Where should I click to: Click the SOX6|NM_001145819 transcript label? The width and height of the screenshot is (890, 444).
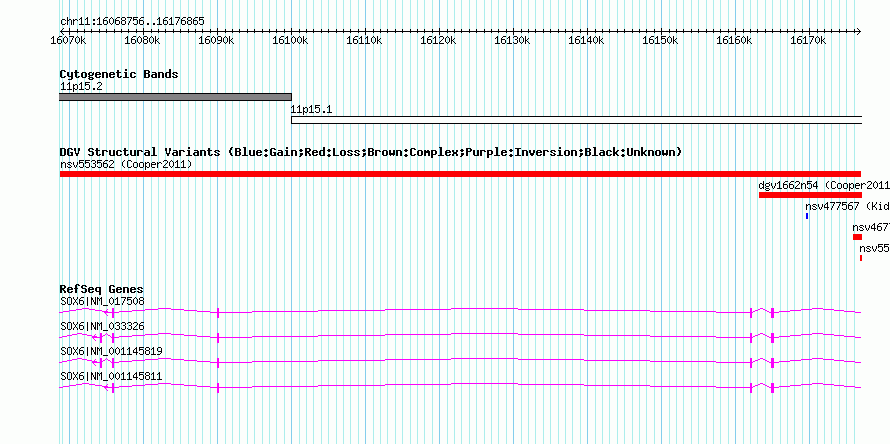[x=111, y=351]
